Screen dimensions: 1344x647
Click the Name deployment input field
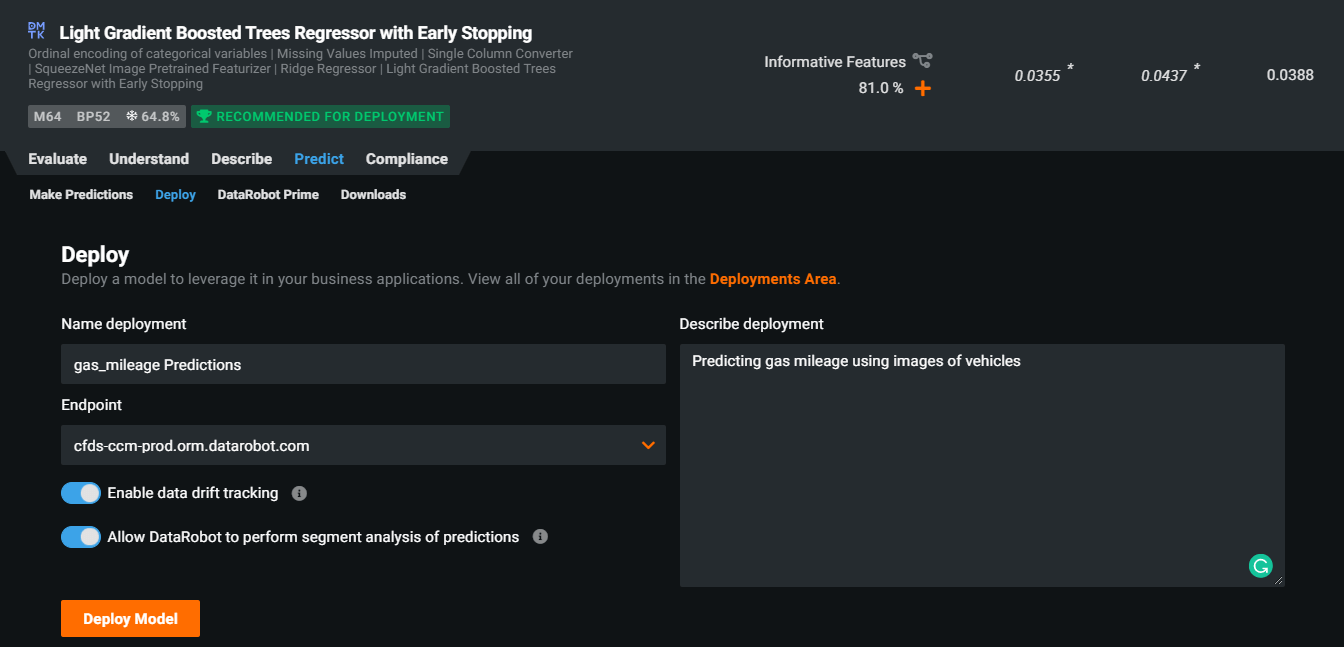[x=363, y=364]
